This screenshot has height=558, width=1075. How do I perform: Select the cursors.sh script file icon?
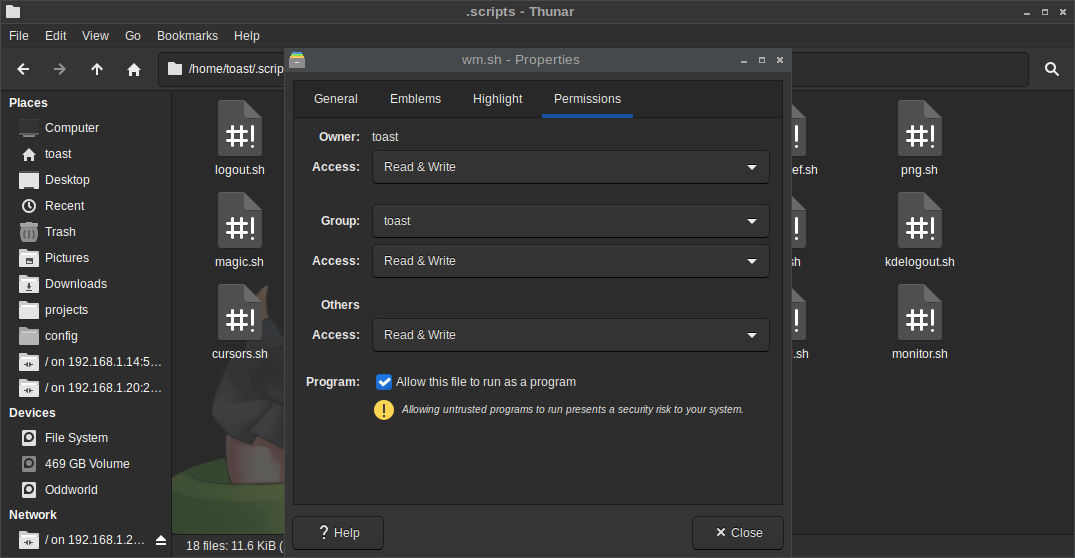(x=240, y=312)
